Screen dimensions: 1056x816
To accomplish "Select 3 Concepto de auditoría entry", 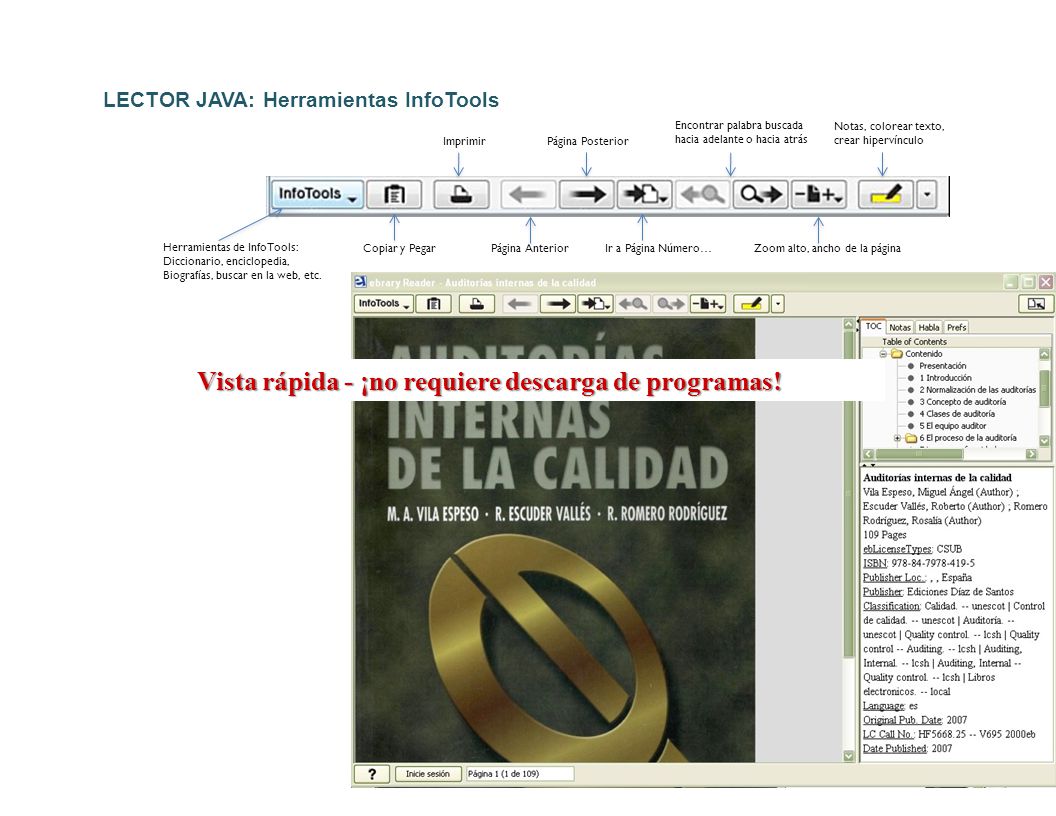I will 962,402.
